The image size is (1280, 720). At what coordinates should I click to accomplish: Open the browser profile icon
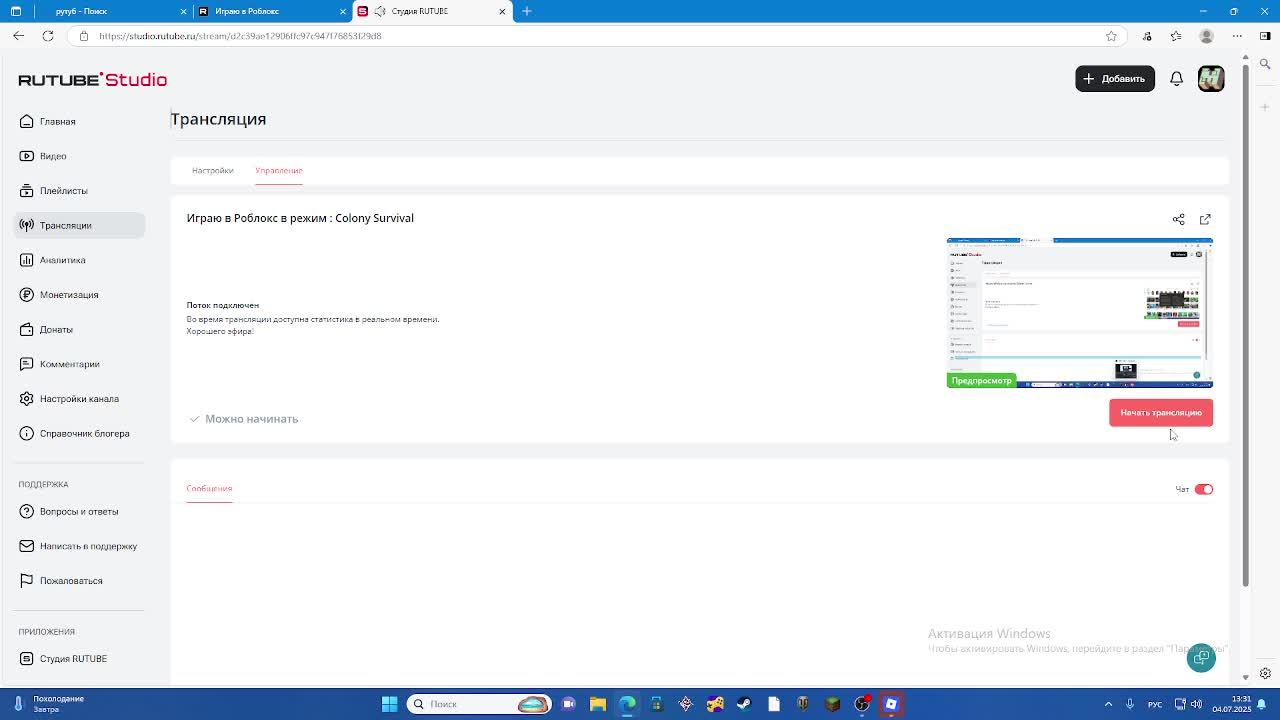(x=1206, y=36)
